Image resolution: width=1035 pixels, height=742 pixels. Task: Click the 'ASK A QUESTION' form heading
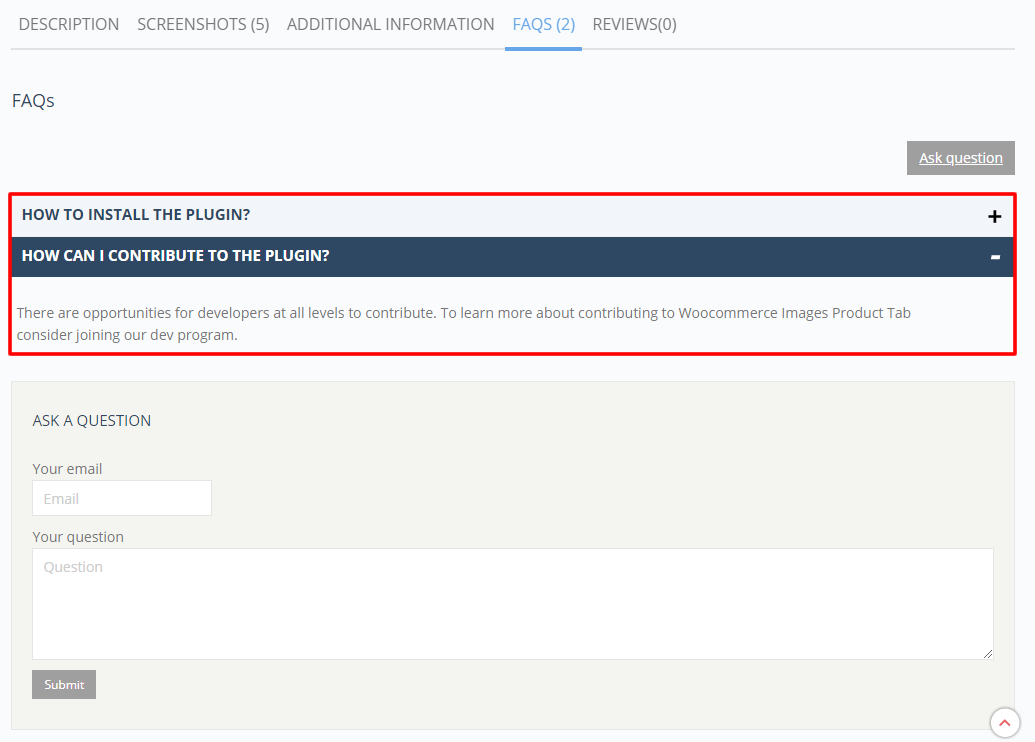coord(92,421)
